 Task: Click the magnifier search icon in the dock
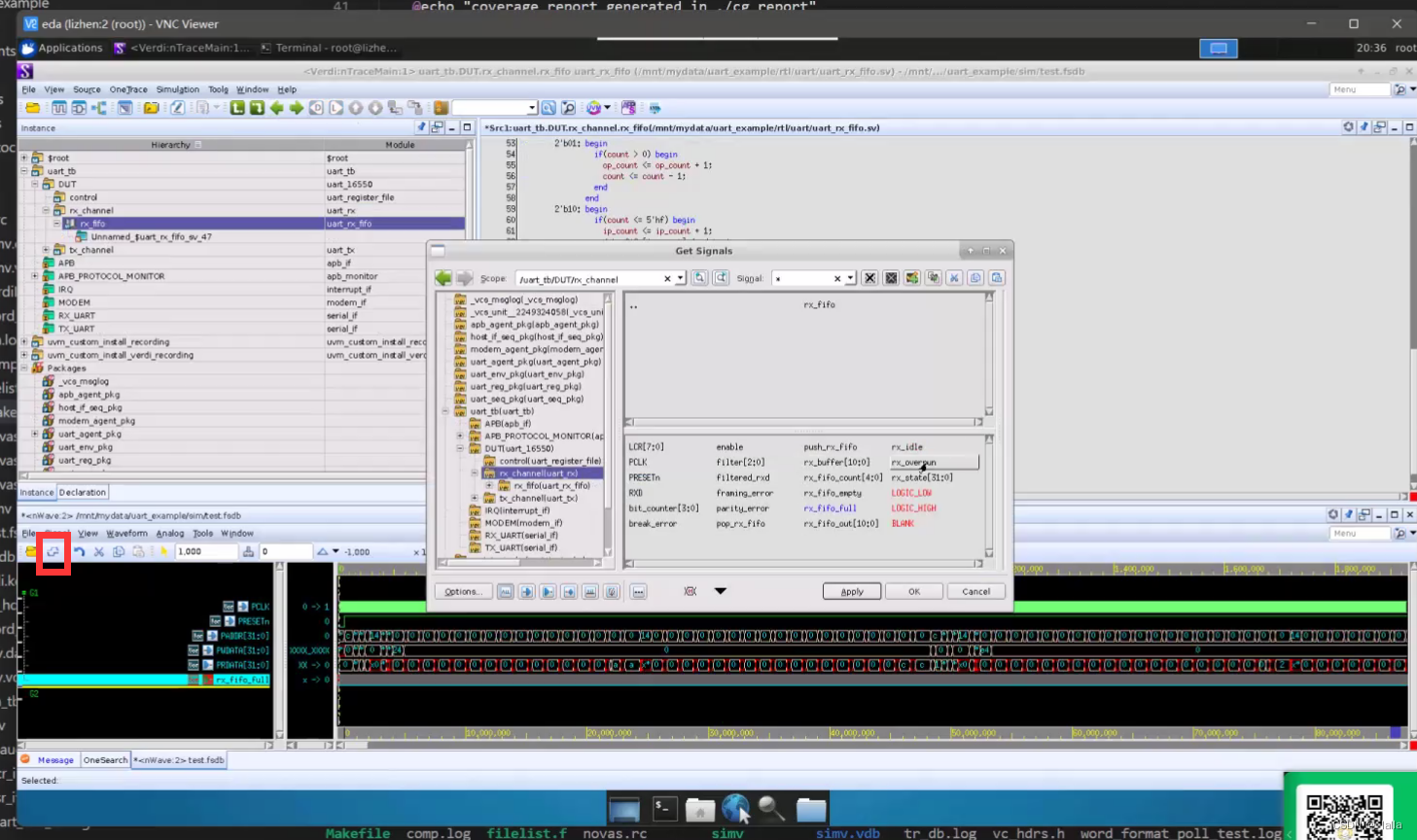tap(771, 808)
